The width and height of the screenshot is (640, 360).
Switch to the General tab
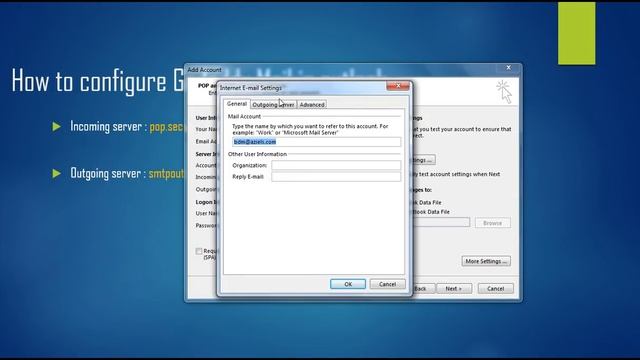[x=237, y=104]
